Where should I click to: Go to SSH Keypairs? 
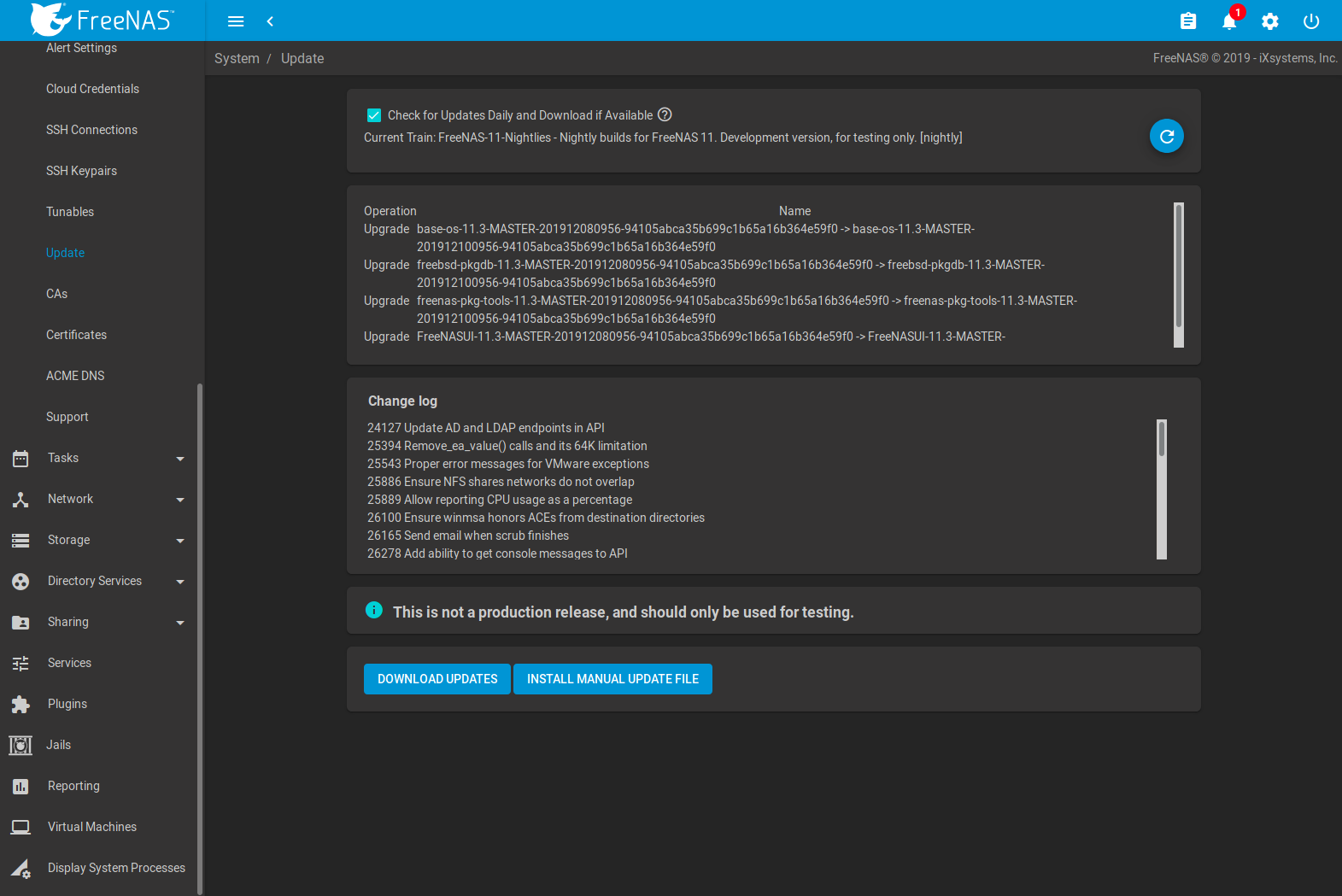[x=81, y=171]
